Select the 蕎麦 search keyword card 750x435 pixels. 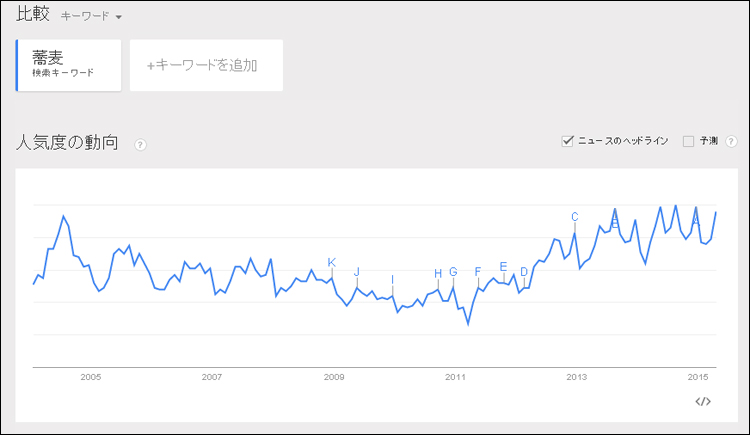(x=68, y=65)
